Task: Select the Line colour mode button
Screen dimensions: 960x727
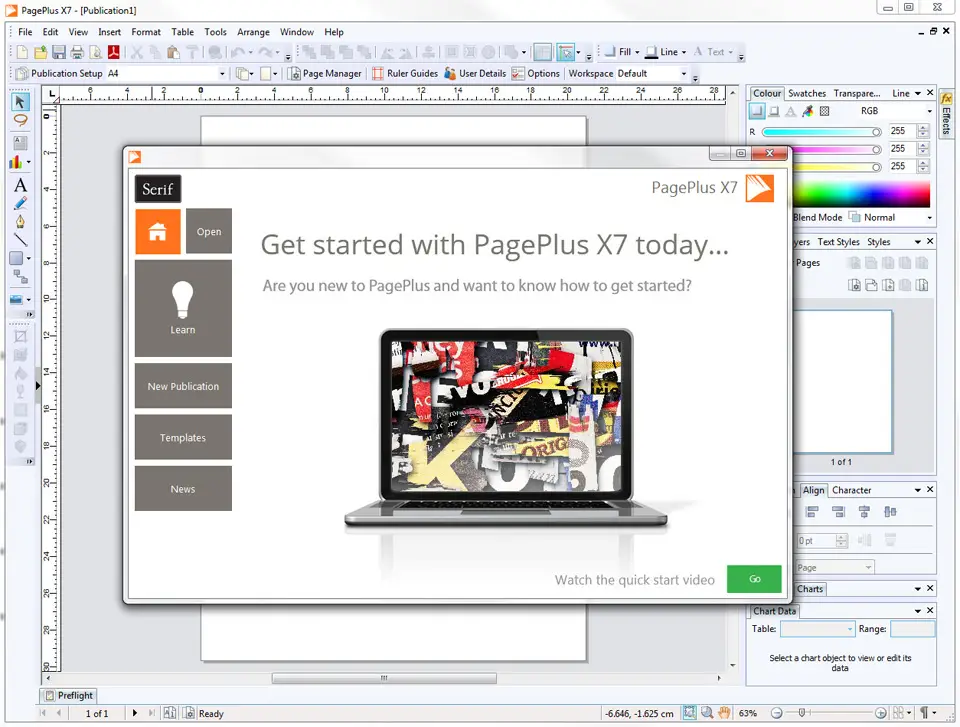Action: (774, 111)
